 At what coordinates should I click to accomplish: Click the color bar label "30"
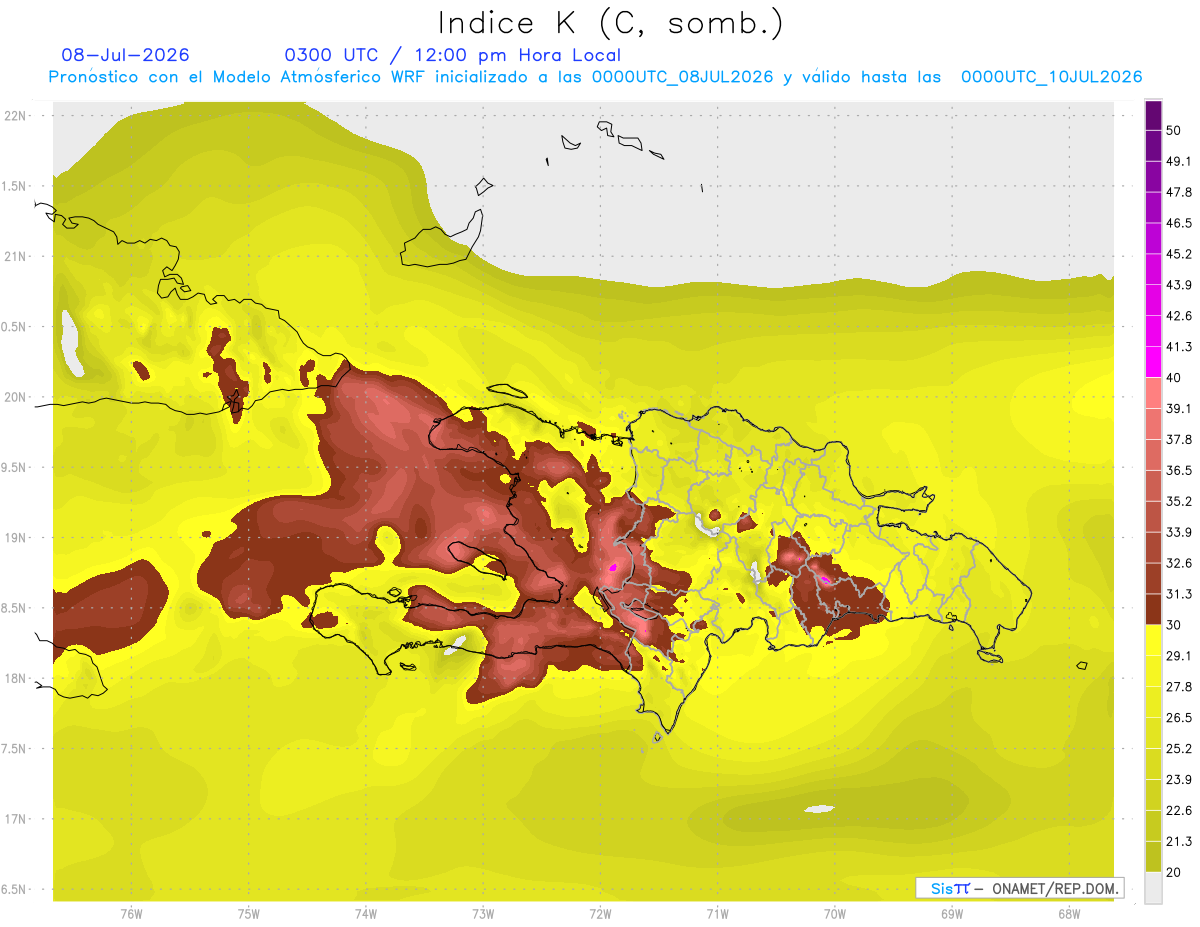tap(1174, 625)
